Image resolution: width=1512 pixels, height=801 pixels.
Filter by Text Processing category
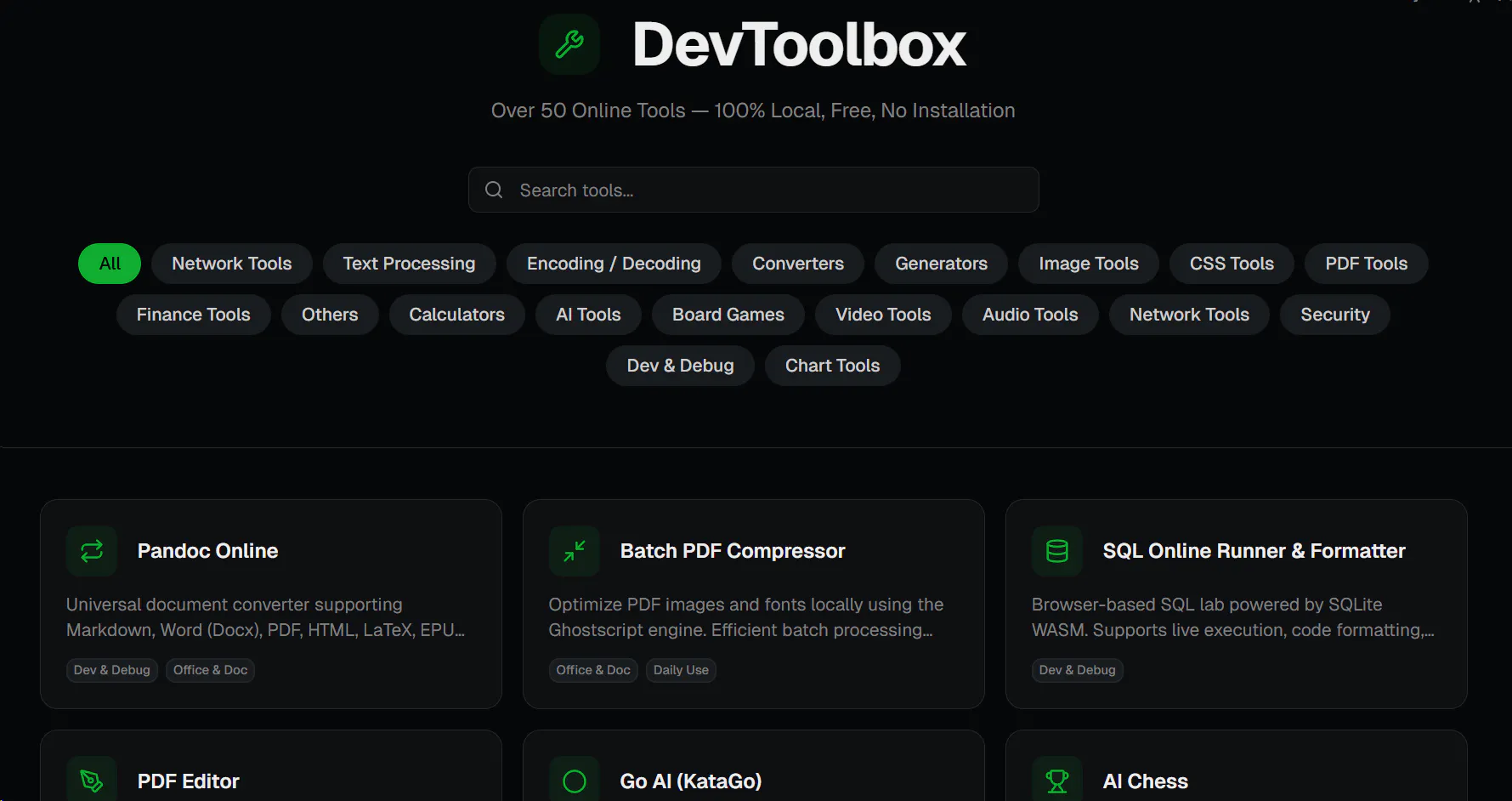410,264
